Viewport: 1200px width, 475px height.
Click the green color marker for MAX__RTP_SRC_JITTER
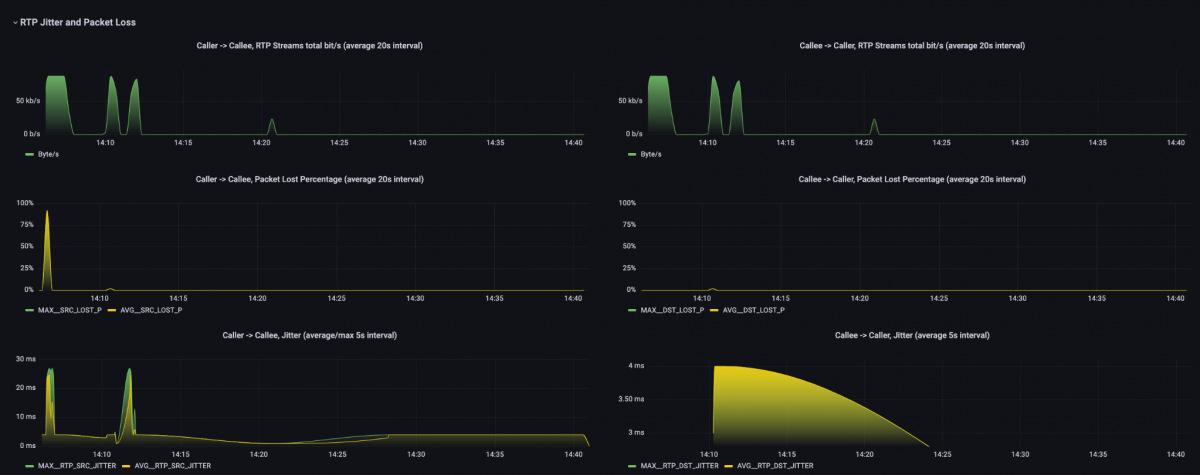[29, 466]
